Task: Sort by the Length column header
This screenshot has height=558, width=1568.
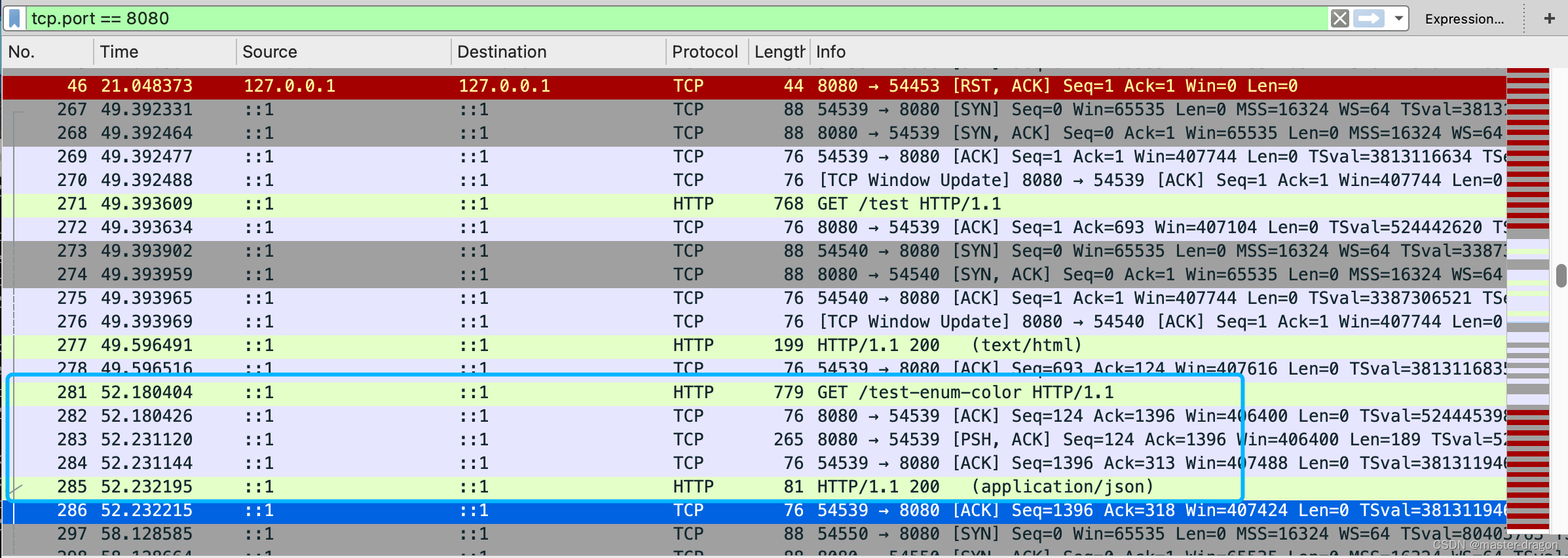Action: click(779, 52)
